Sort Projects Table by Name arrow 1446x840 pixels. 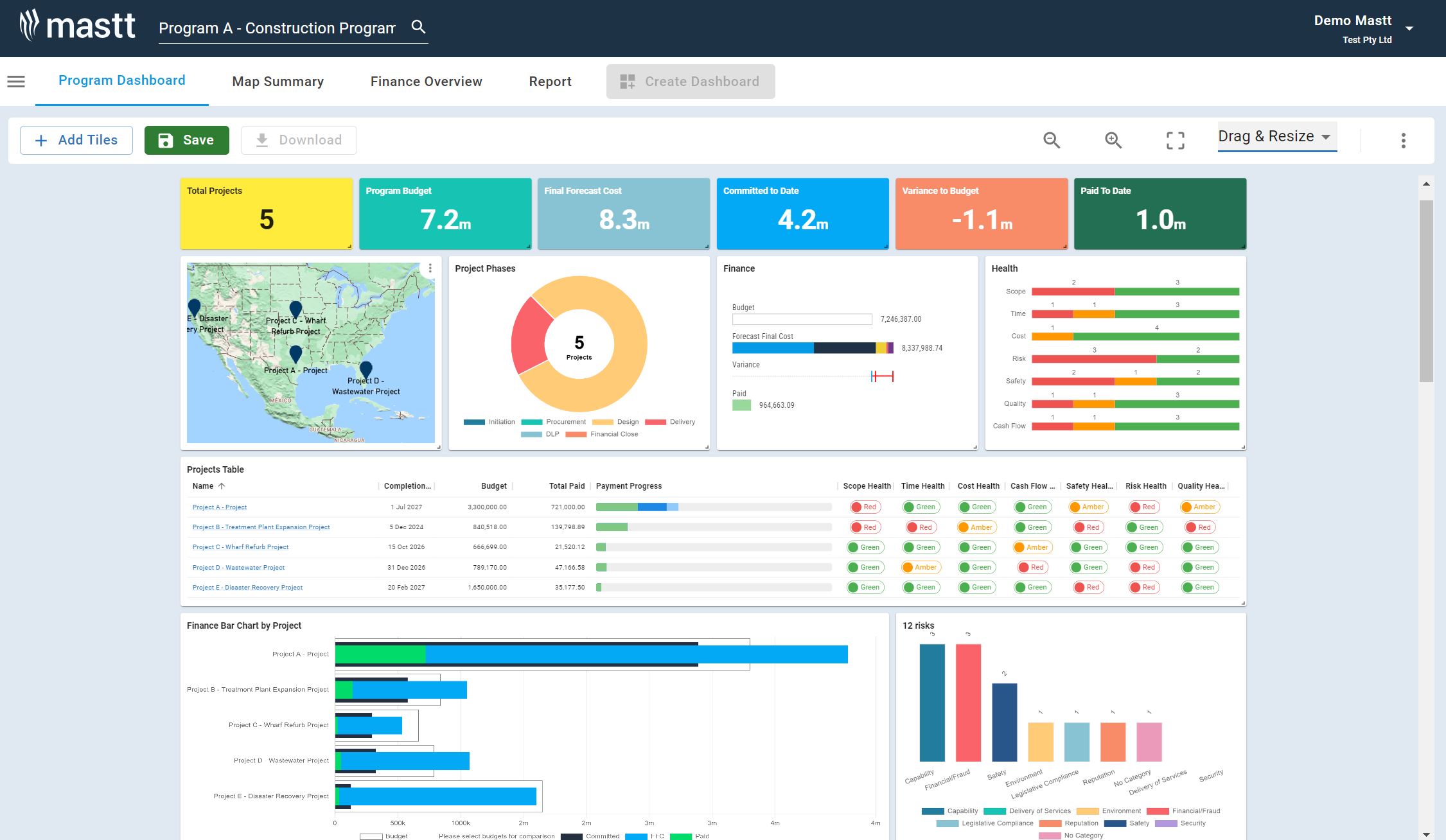tap(222, 486)
